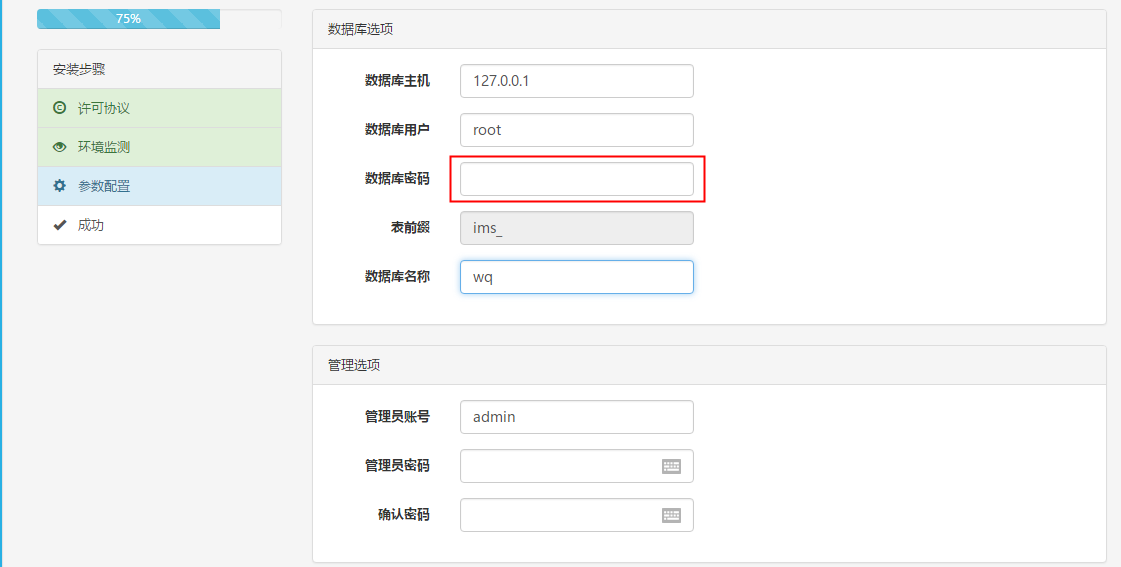Click the 管理员账号 field containing admin
1121x567 pixels.
click(x=576, y=417)
